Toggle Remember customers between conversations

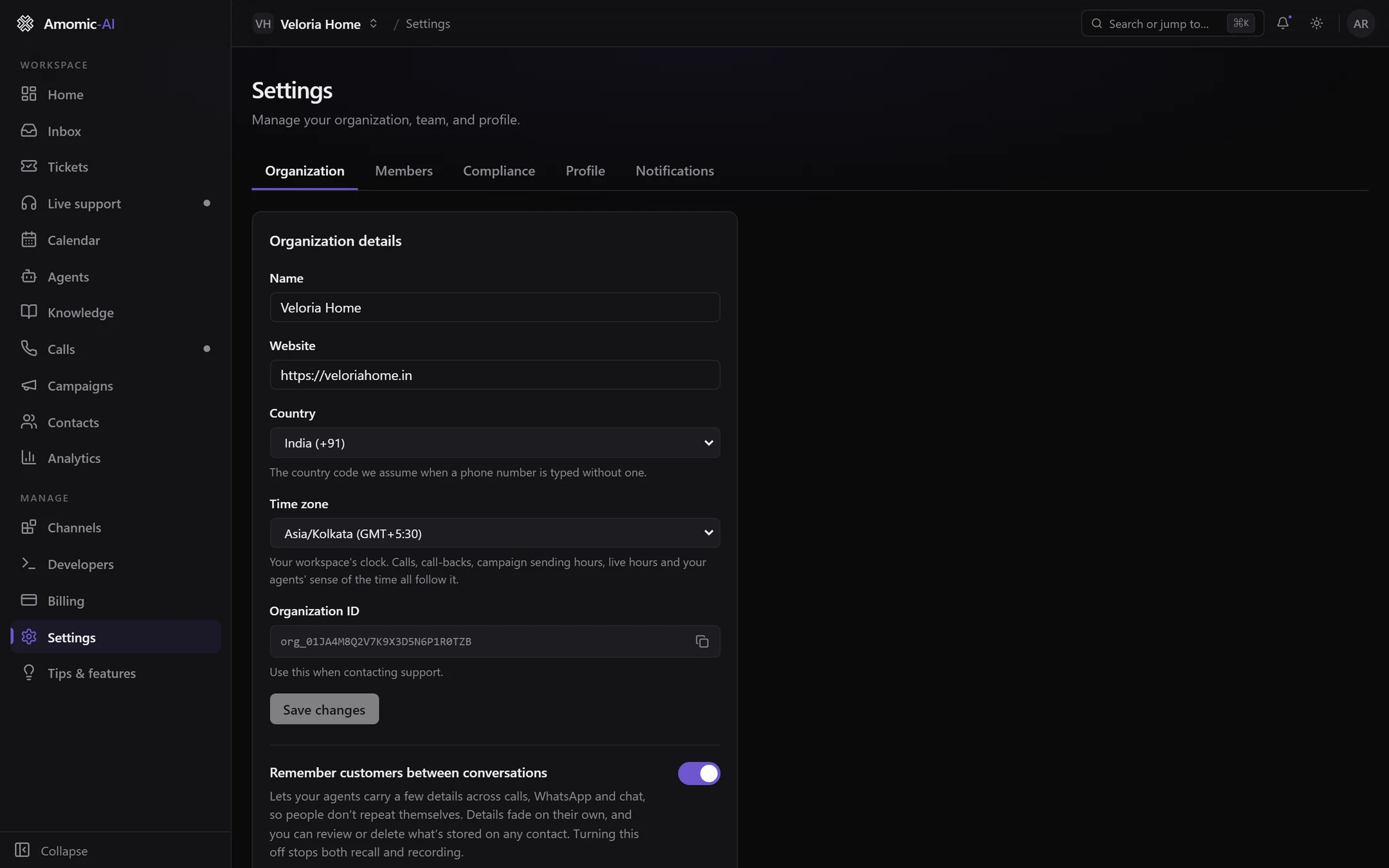[699, 773]
